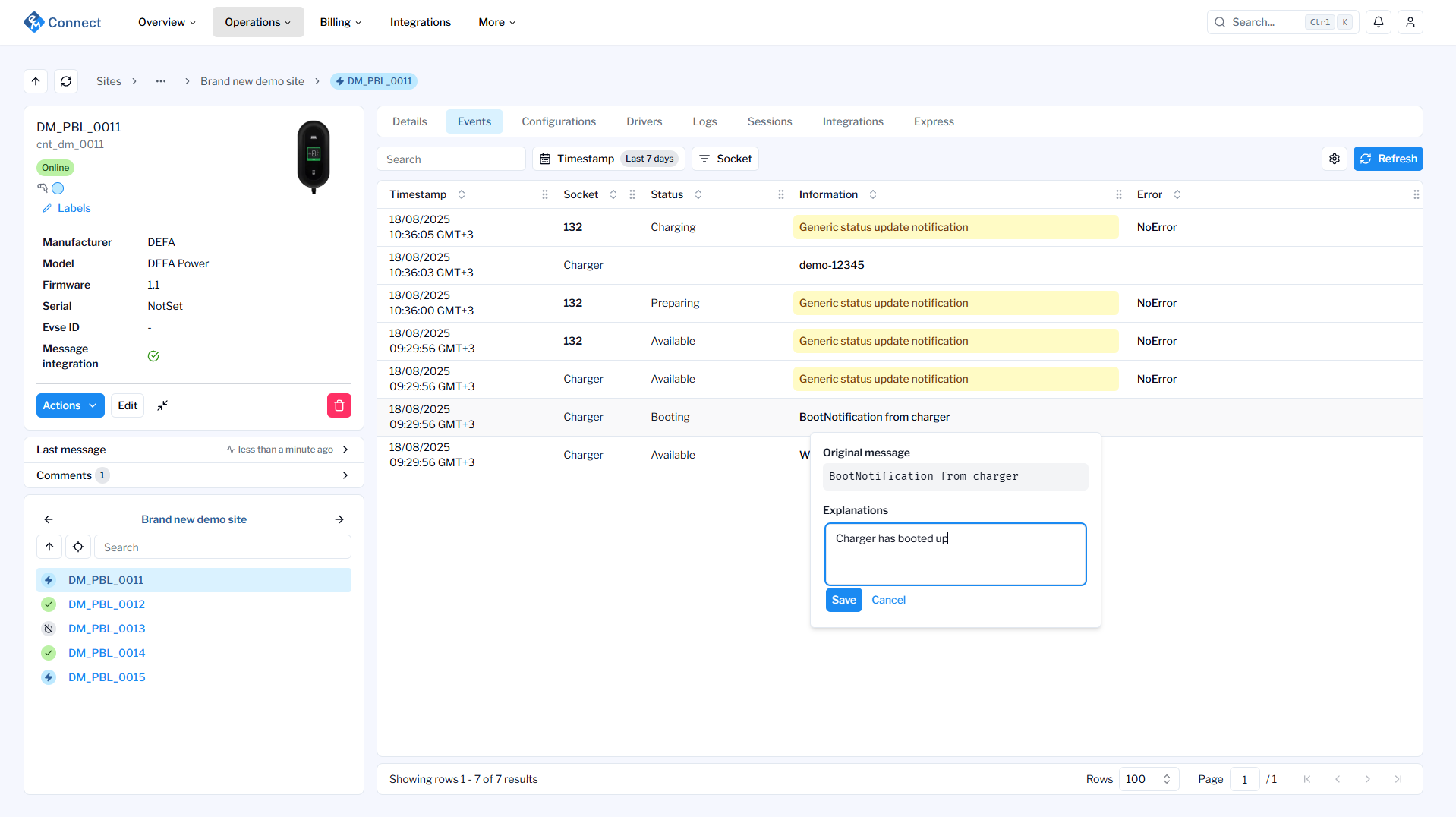This screenshot has height=817, width=1456.
Task: Save the explanation text
Action: (x=843, y=600)
